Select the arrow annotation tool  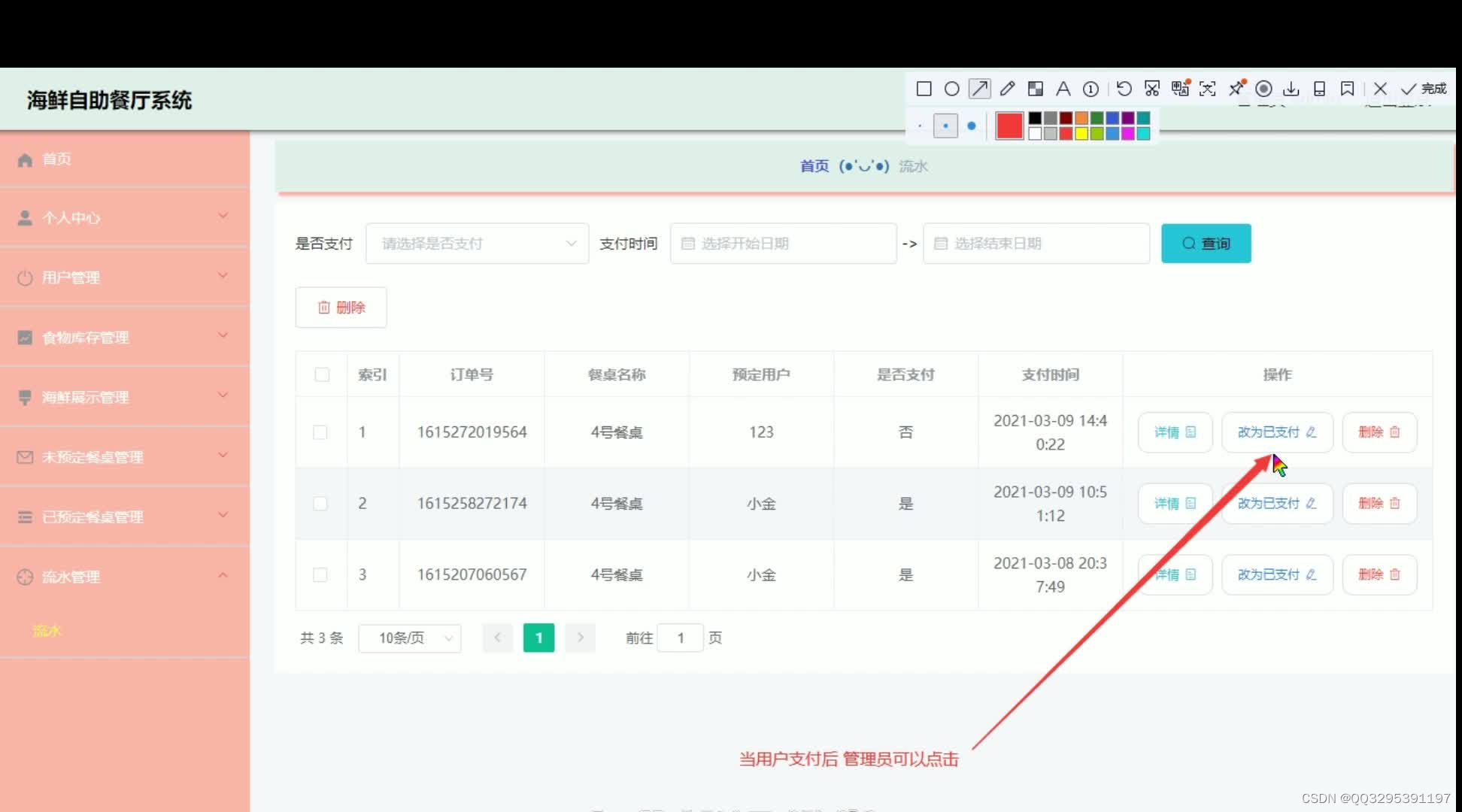[979, 89]
